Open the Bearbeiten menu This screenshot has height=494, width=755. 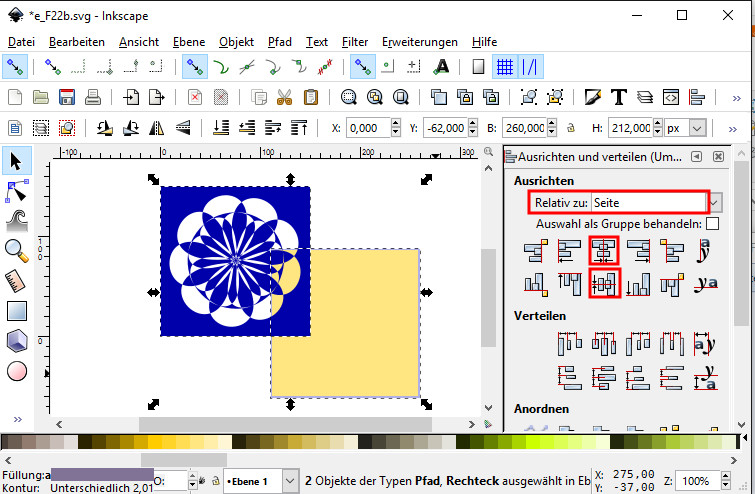[x=77, y=42]
